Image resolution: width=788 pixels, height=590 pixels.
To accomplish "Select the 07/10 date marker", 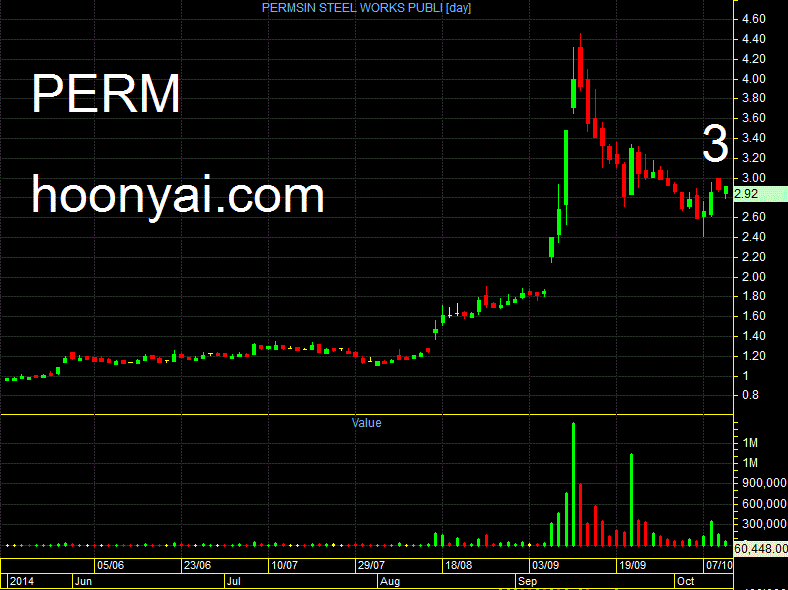I will [719, 565].
